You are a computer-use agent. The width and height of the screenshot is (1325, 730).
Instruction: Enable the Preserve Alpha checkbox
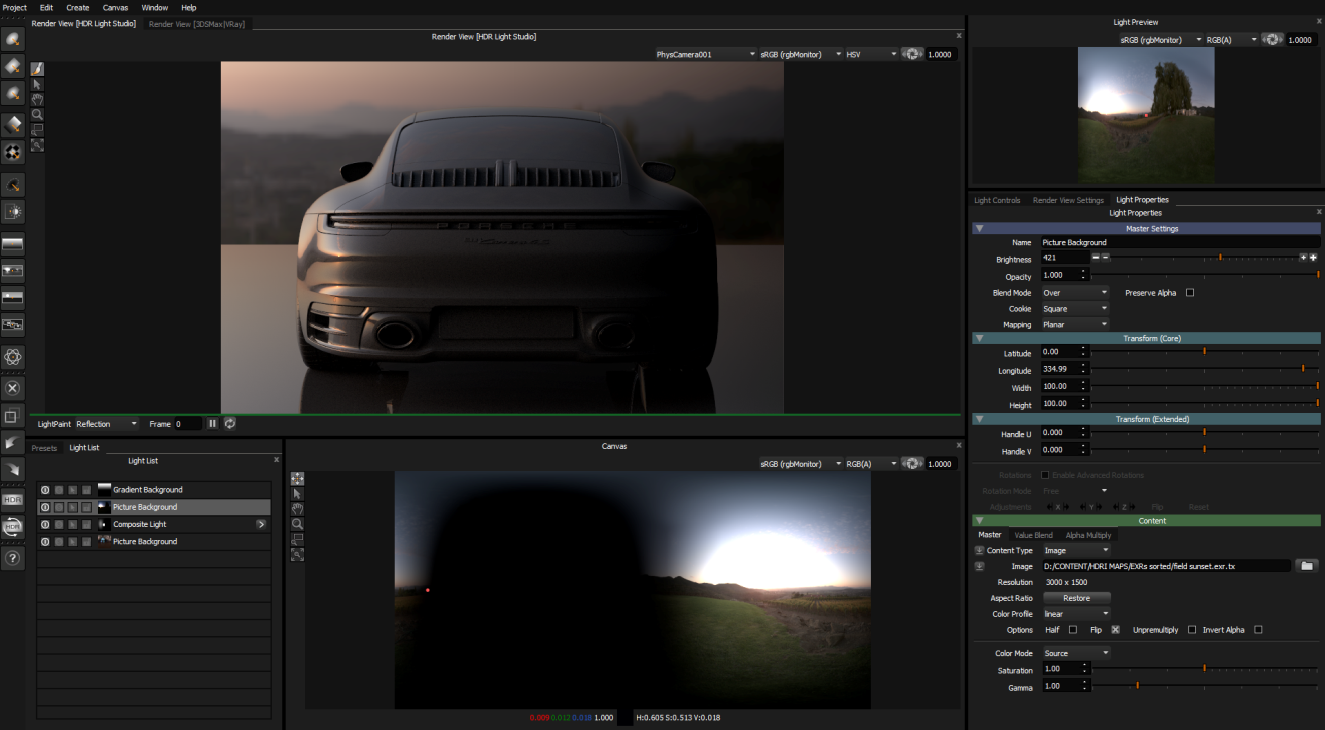(x=1190, y=293)
